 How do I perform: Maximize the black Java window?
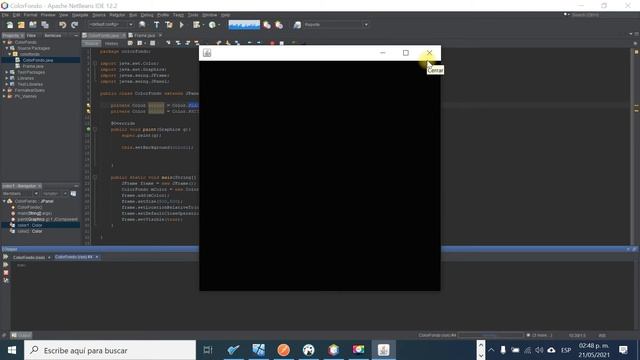point(406,53)
